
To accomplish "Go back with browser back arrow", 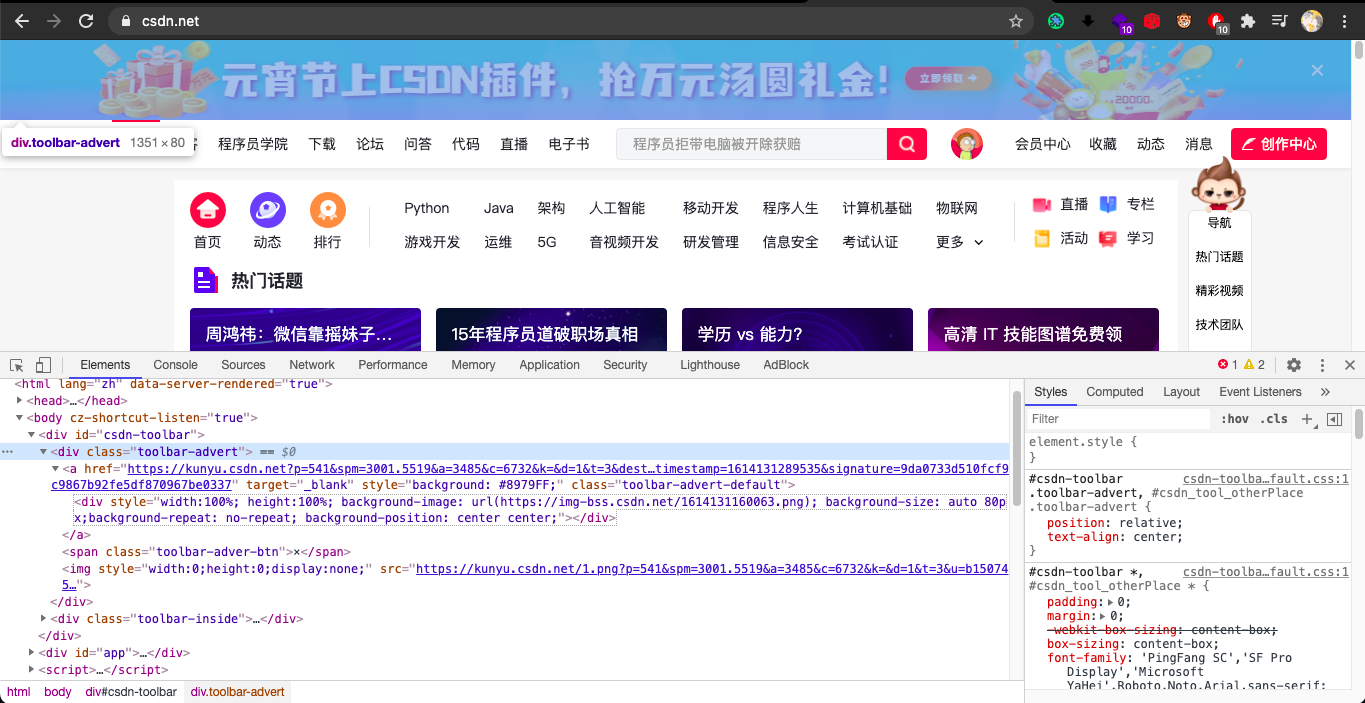I will point(22,20).
